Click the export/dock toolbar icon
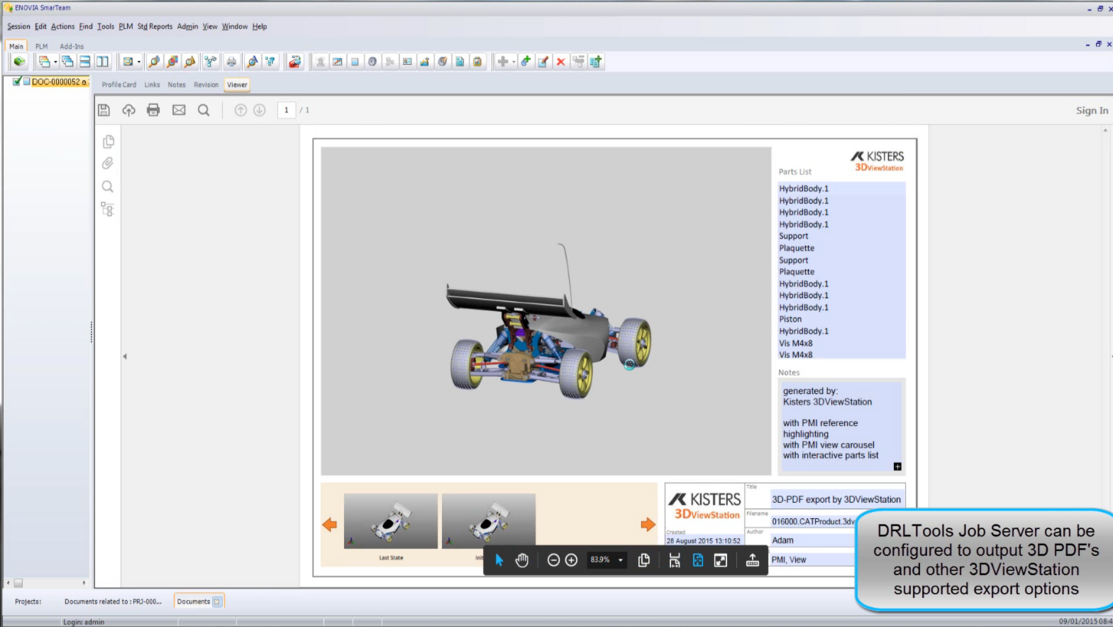 (x=752, y=560)
